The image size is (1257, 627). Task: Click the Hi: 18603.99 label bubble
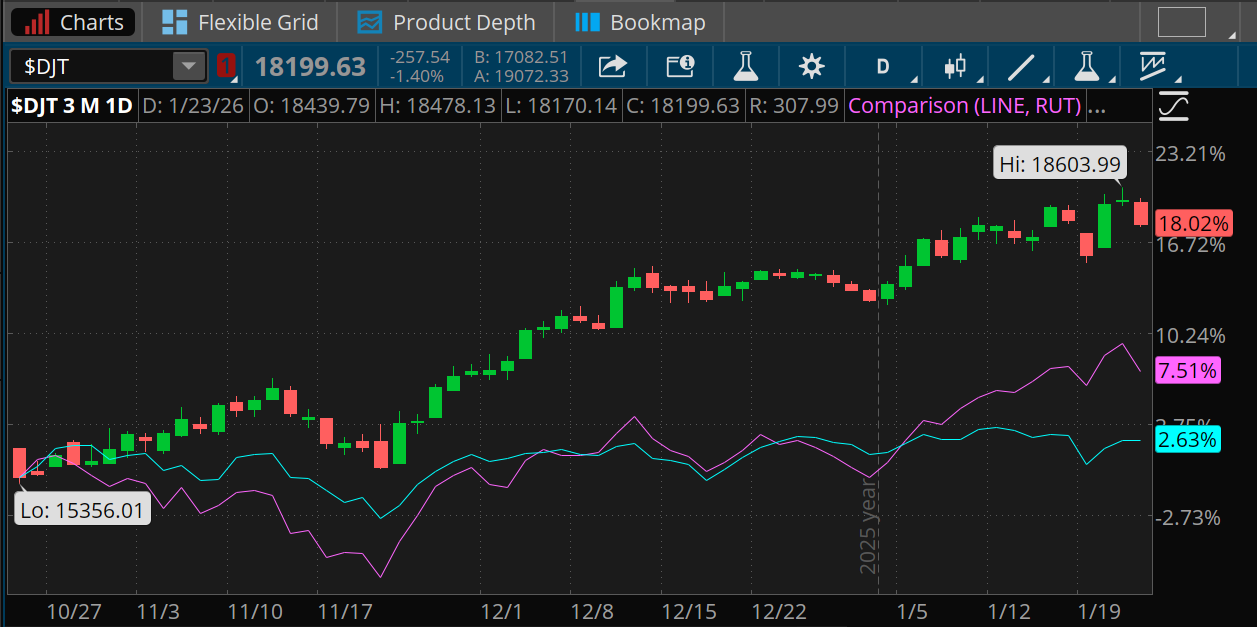[x=1059, y=162]
